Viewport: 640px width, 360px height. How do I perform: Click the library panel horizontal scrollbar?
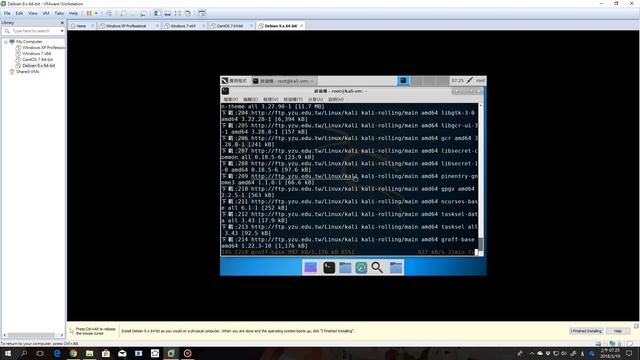coord(31,335)
